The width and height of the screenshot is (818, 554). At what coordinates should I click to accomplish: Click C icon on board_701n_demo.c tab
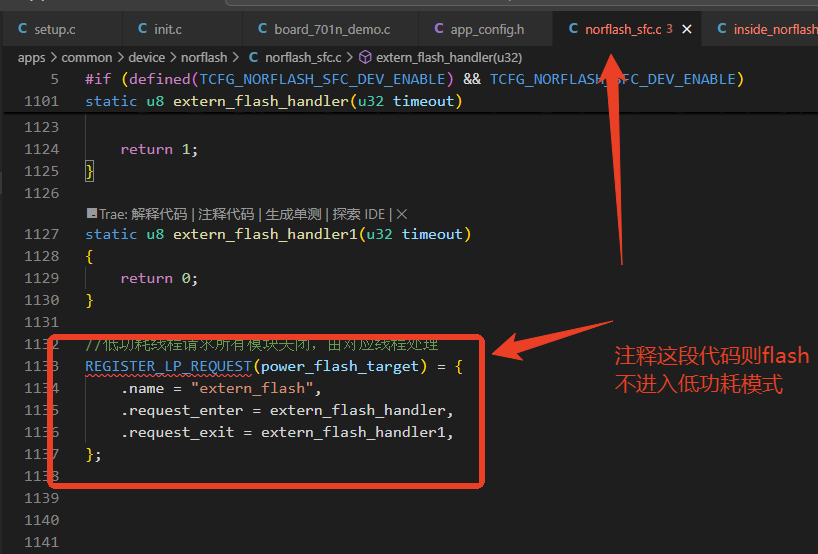tap(262, 29)
